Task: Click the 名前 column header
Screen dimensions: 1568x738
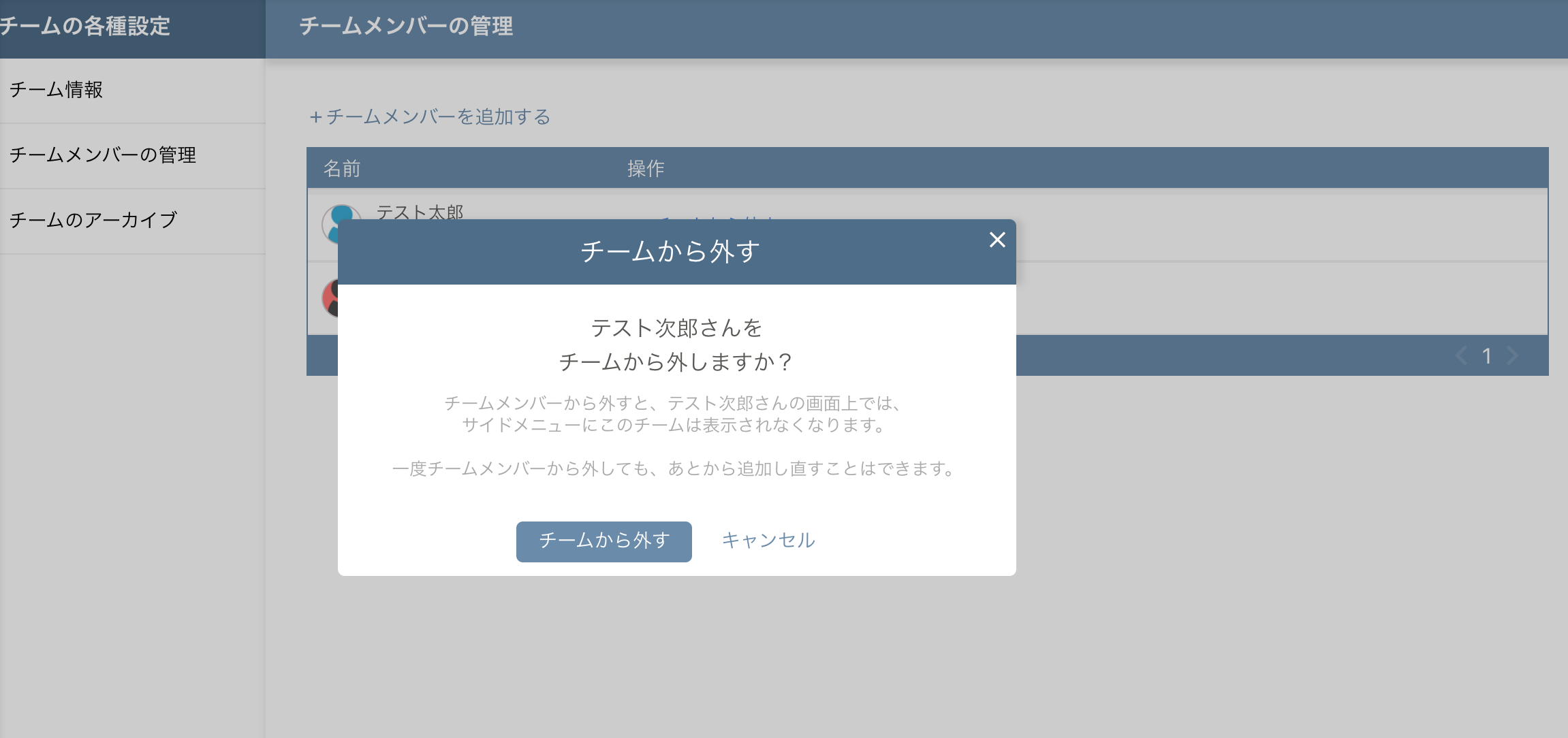Action: click(x=342, y=168)
